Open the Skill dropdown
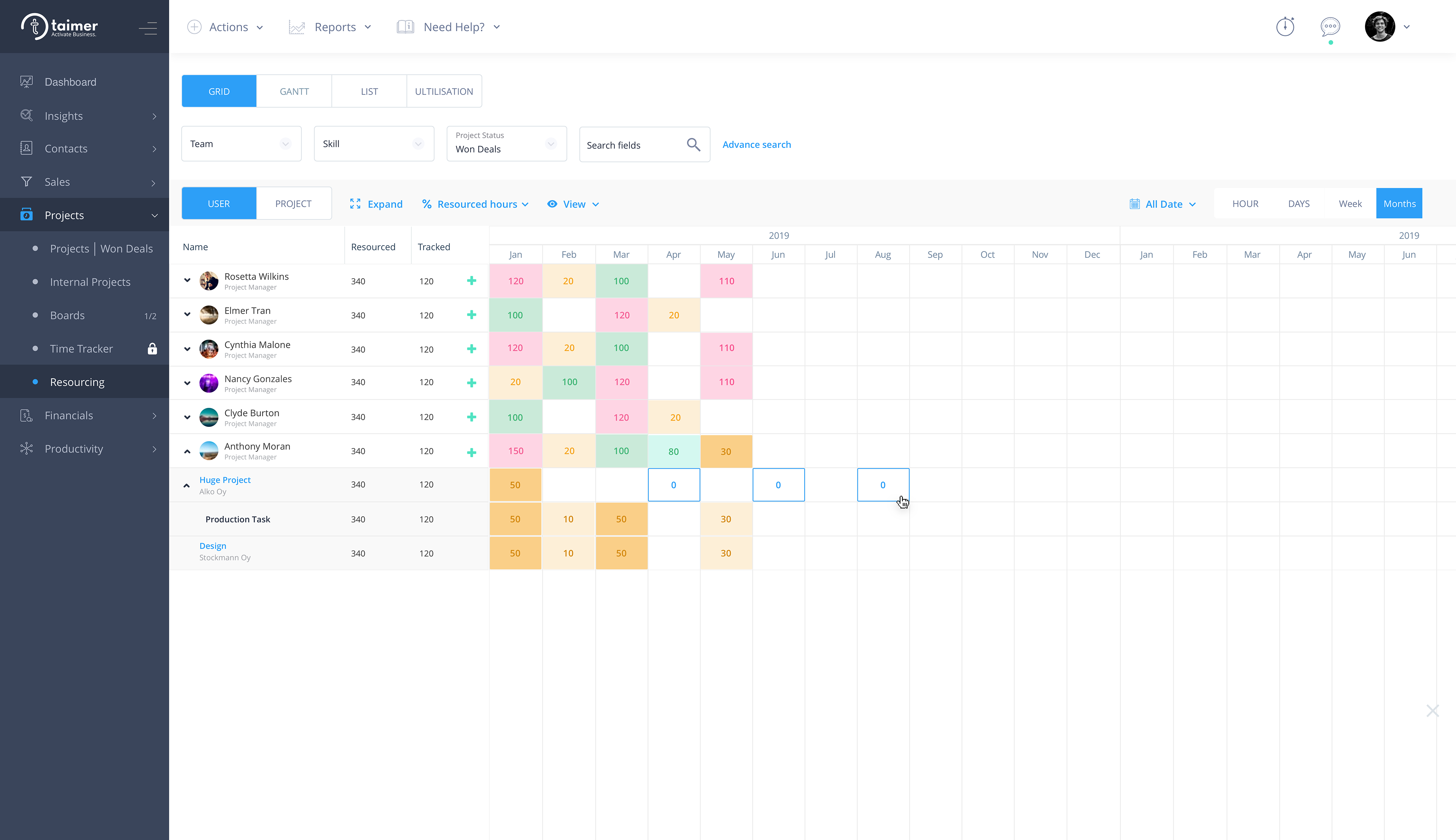The height and width of the screenshot is (840, 1456). tap(374, 144)
